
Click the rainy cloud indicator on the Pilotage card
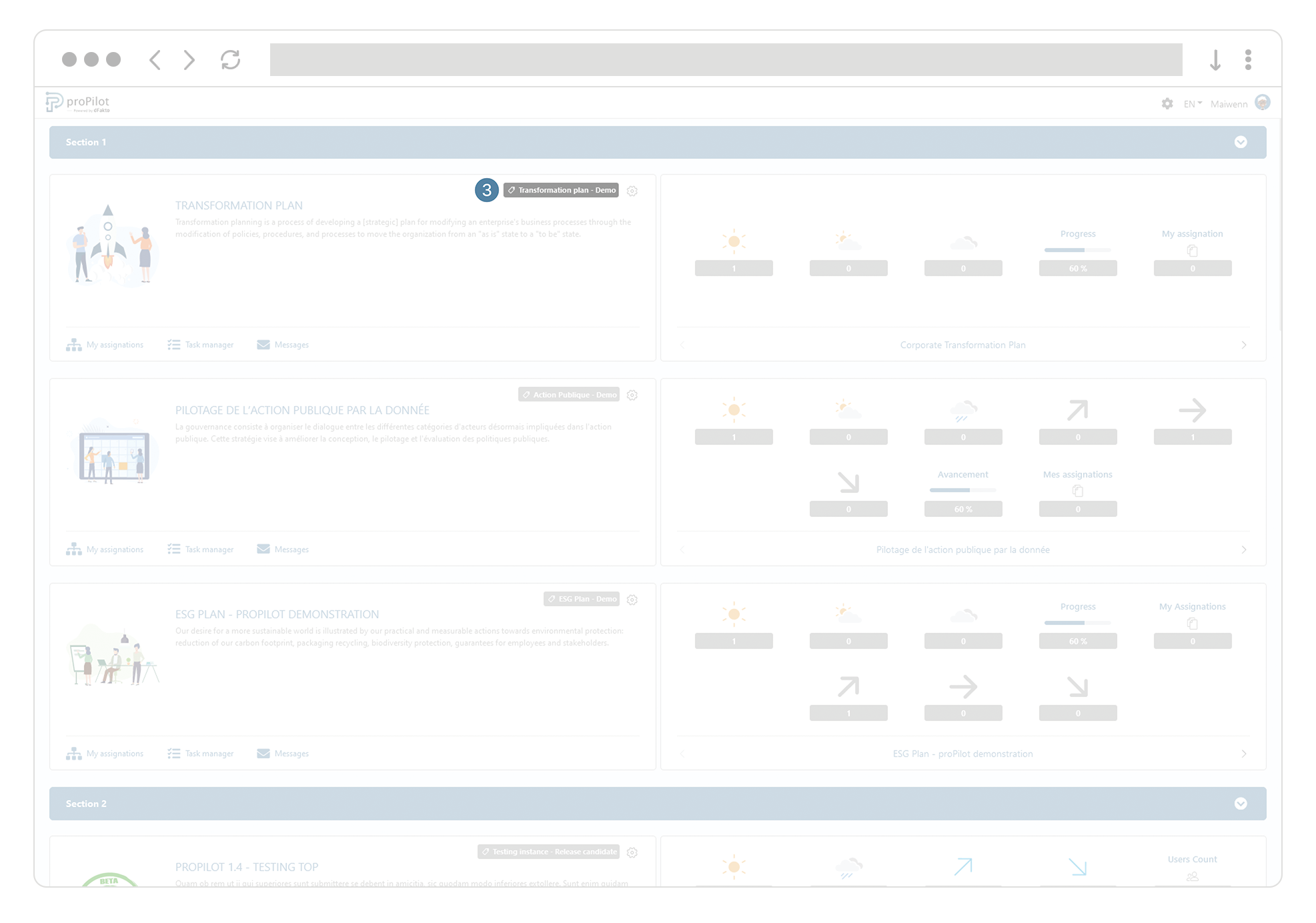963,412
